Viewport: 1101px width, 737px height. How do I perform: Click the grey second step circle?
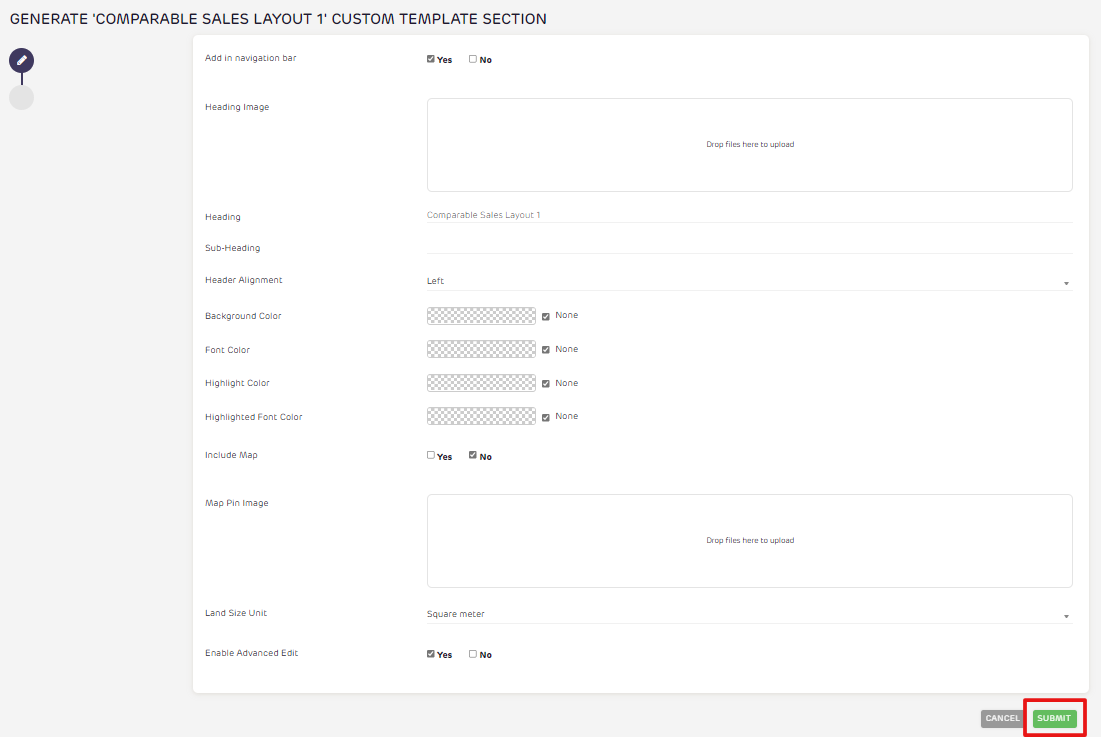pos(21,98)
